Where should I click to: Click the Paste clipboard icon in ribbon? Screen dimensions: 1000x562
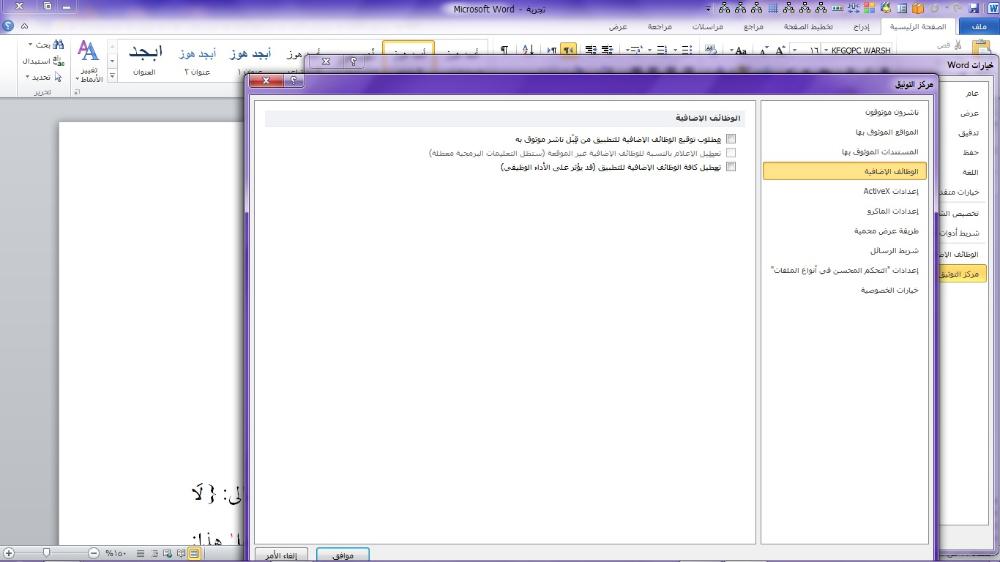982,48
